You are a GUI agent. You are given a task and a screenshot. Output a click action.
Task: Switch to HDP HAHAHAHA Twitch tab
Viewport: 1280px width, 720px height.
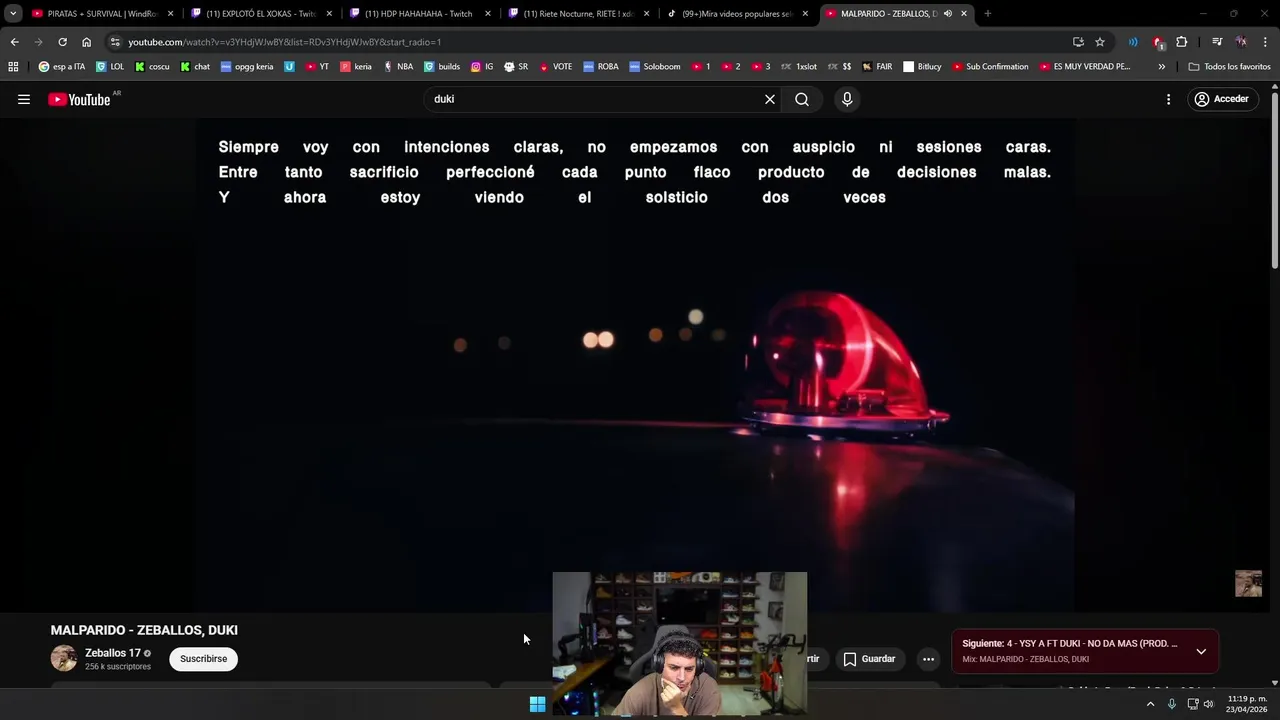point(418,14)
